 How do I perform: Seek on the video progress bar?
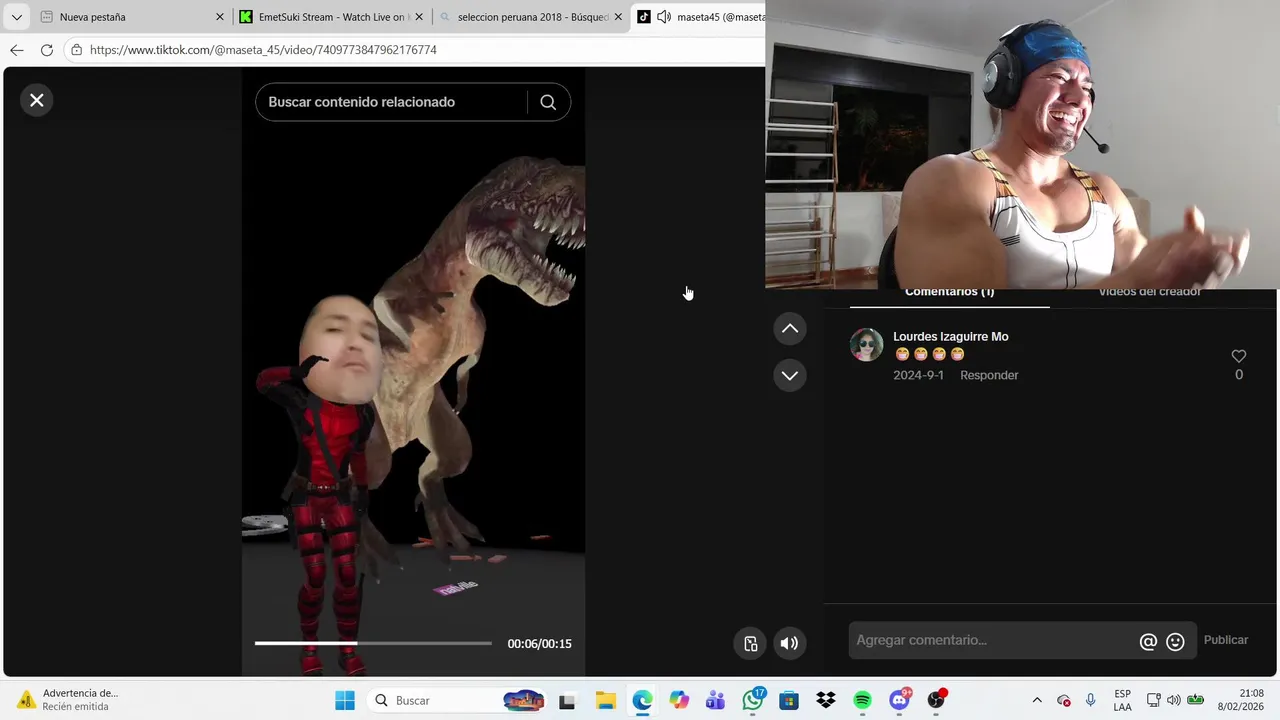[x=373, y=643]
